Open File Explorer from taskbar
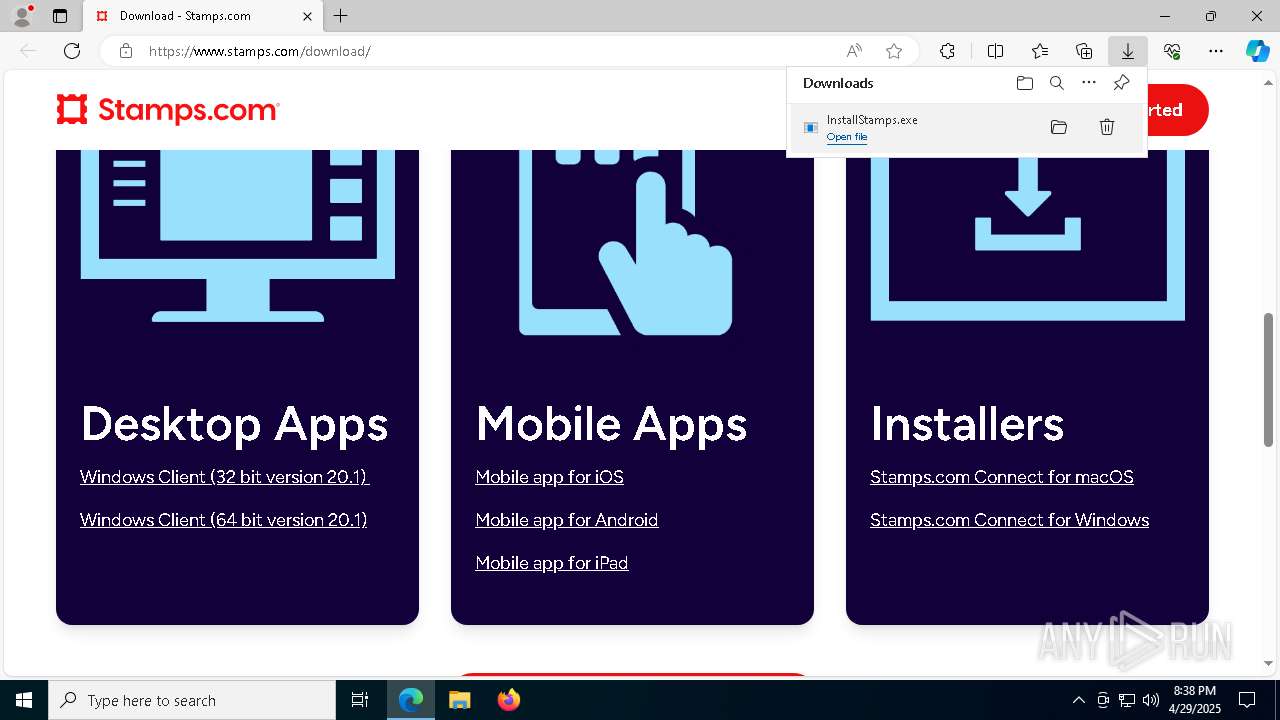This screenshot has height=720, width=1280. pos(459,700)
